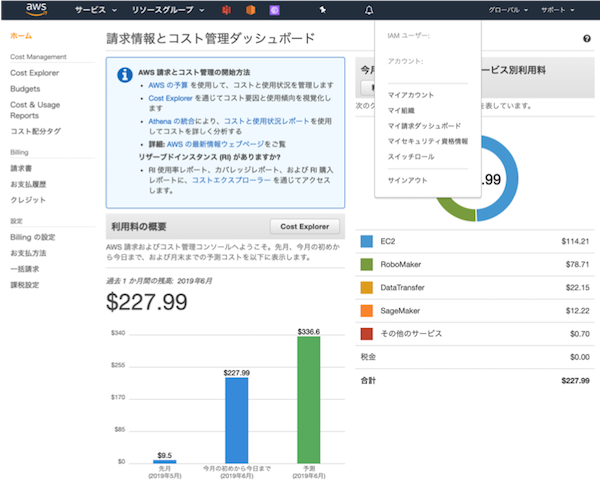Open the グローバル region dropdown
The image size is (600, 492).
pyautogui.click(x=508, y=10)
